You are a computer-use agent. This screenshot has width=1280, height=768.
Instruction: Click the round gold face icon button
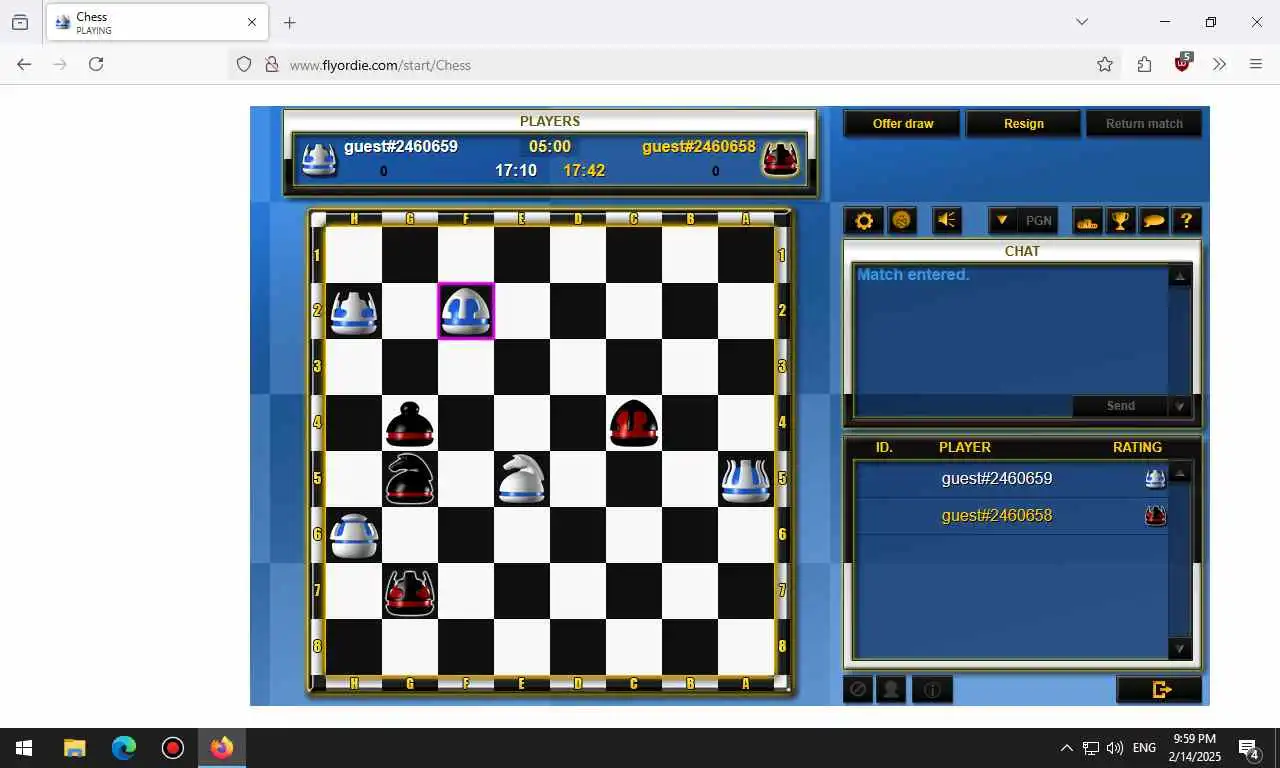click(x=902, y=221)
